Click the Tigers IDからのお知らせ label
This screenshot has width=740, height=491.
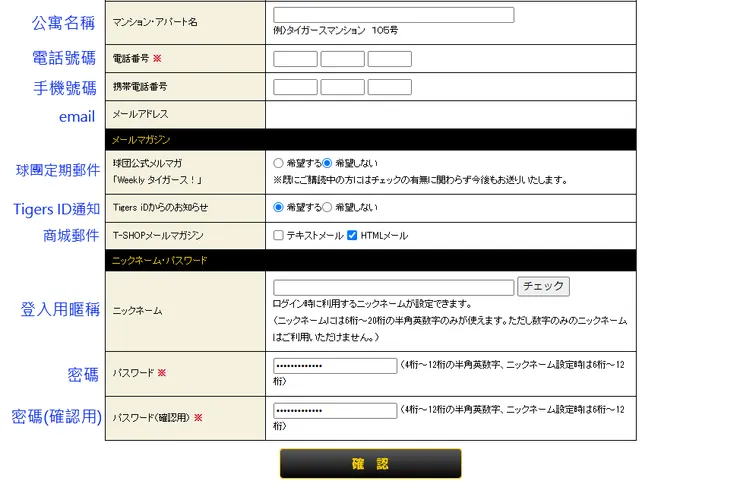160,208
